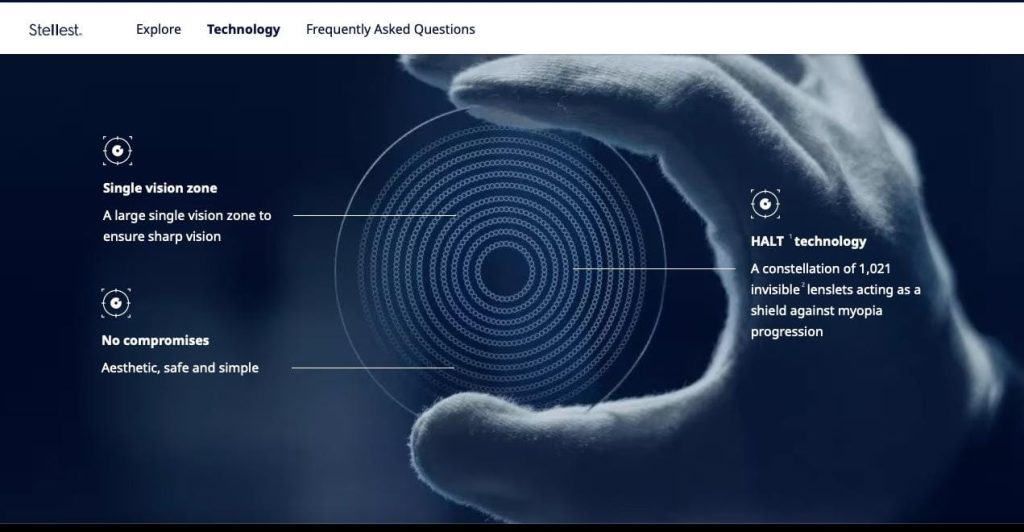Select the HALT technology heading

[x=808, y=241]
